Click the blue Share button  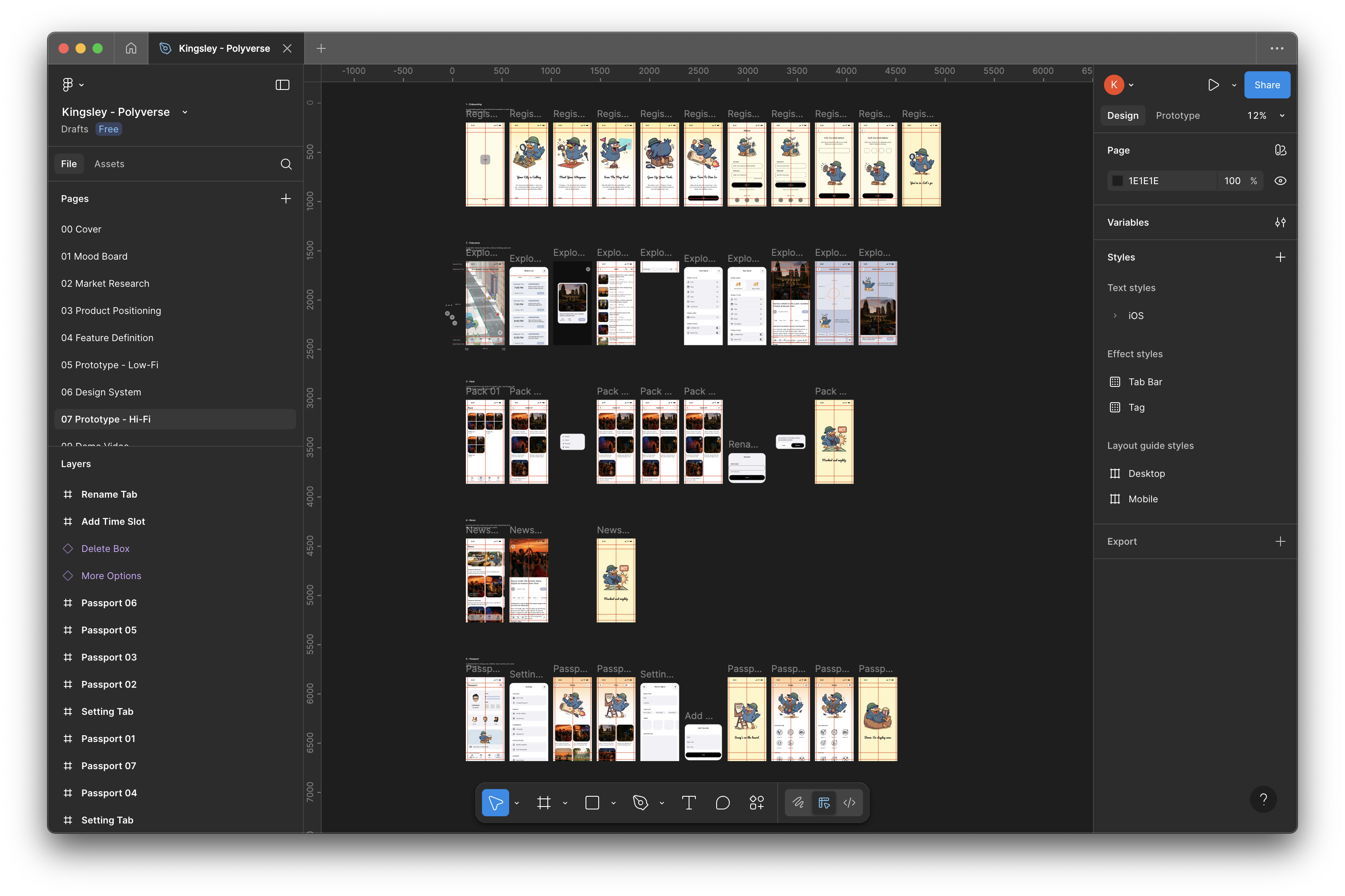coord(1266,85)
